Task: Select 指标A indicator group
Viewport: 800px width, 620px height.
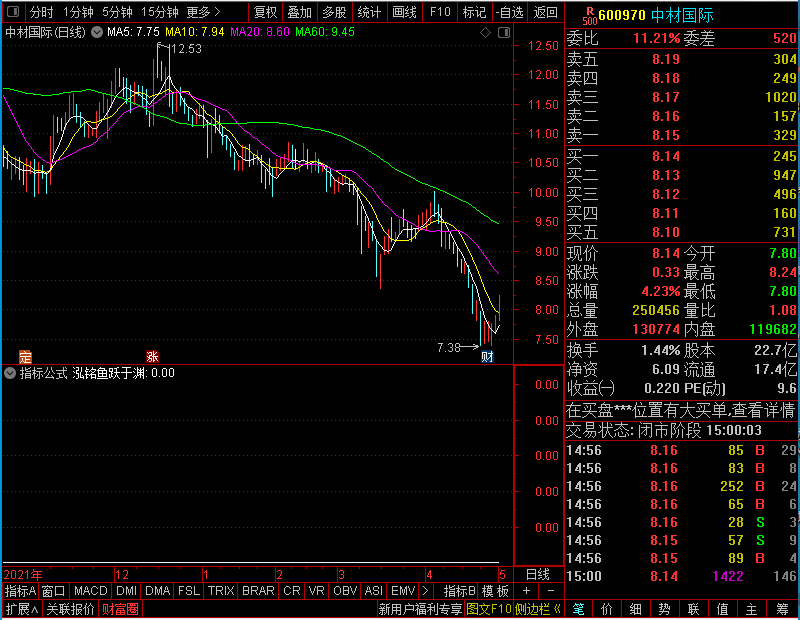Action: [20, 591]
